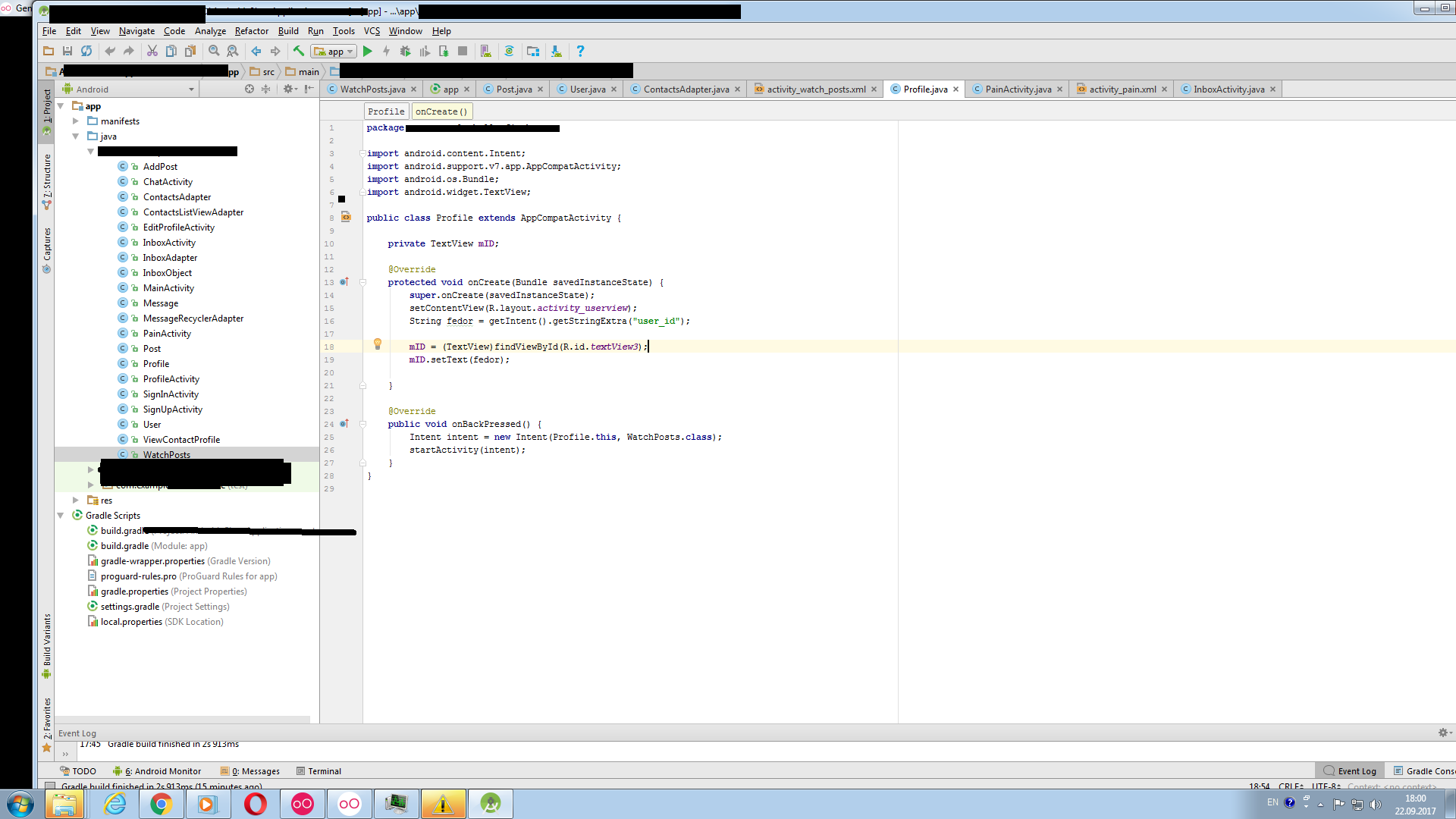Close the Profile.java tab
The height and width of the screenshot is (819, 1456).
[955, 89]
